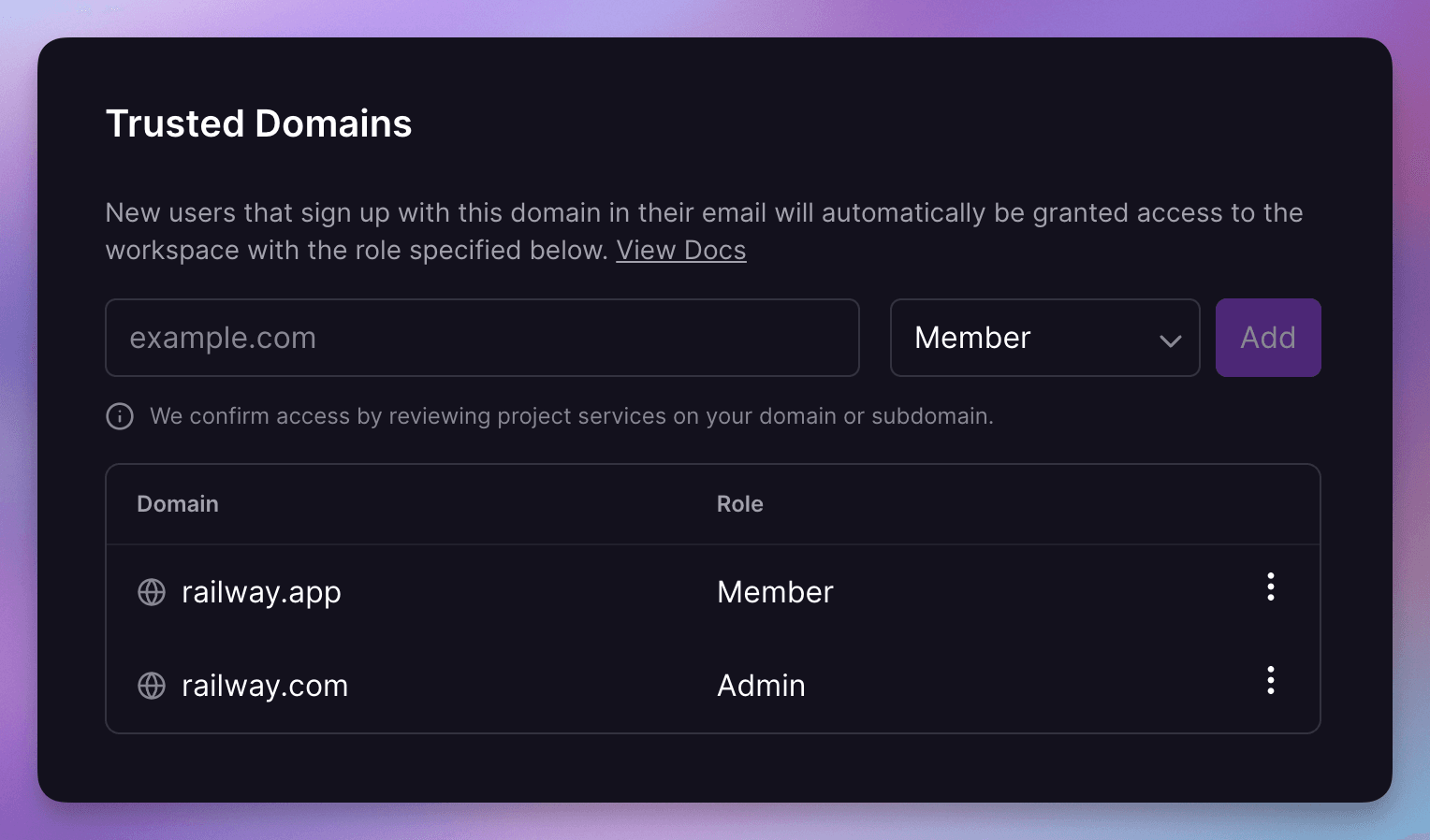Click the Role column header
Screen dimensions: 1430x840
click(739, 503)
